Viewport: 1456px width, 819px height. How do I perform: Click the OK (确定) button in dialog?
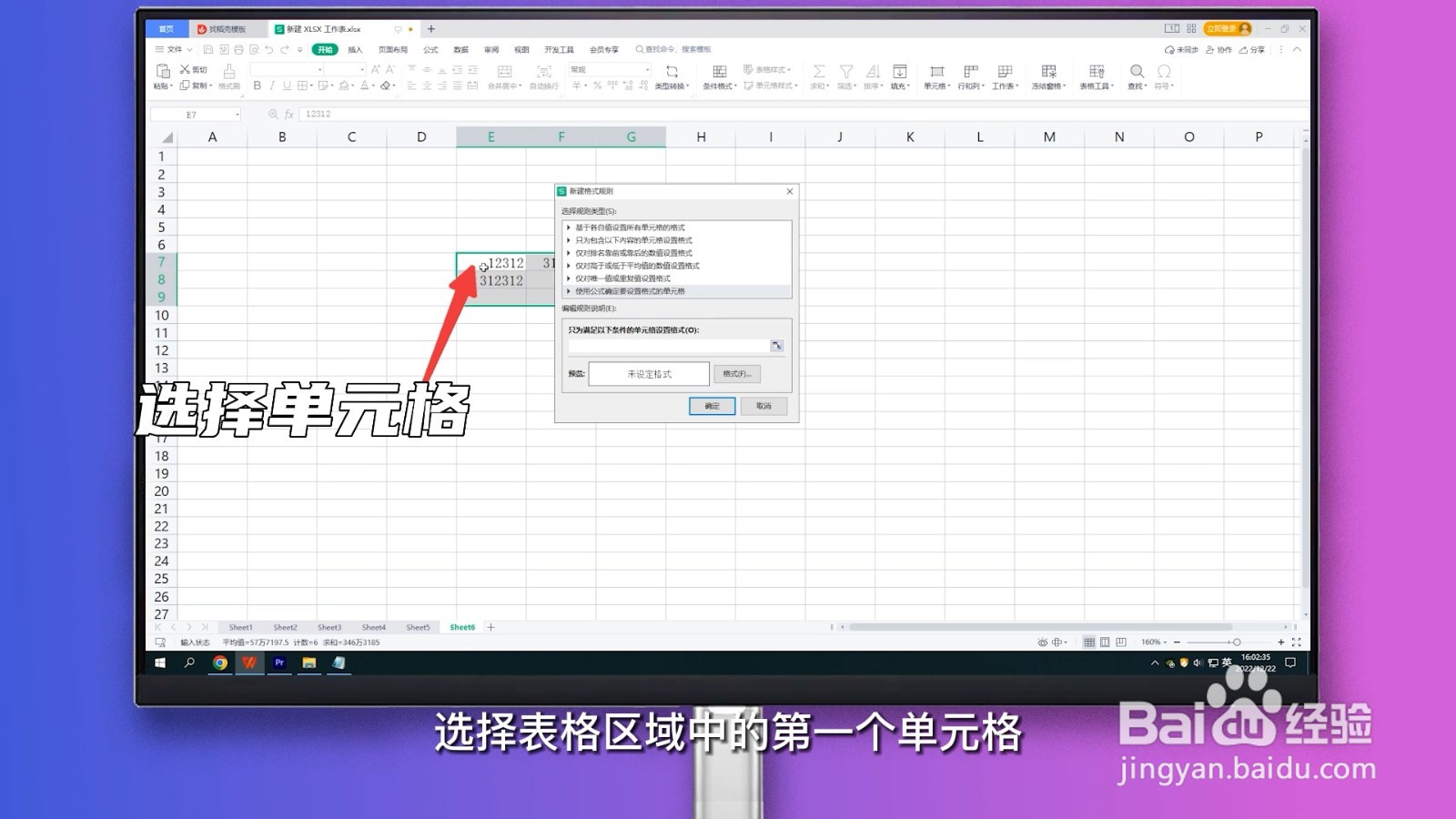[x=712, y=406]
